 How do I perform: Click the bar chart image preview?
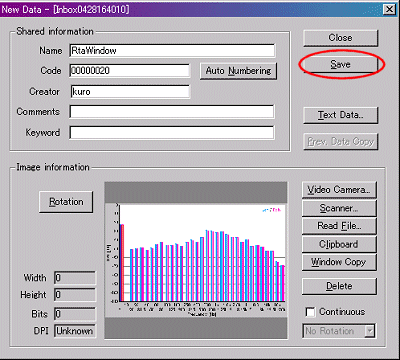[x=196, y=260]
